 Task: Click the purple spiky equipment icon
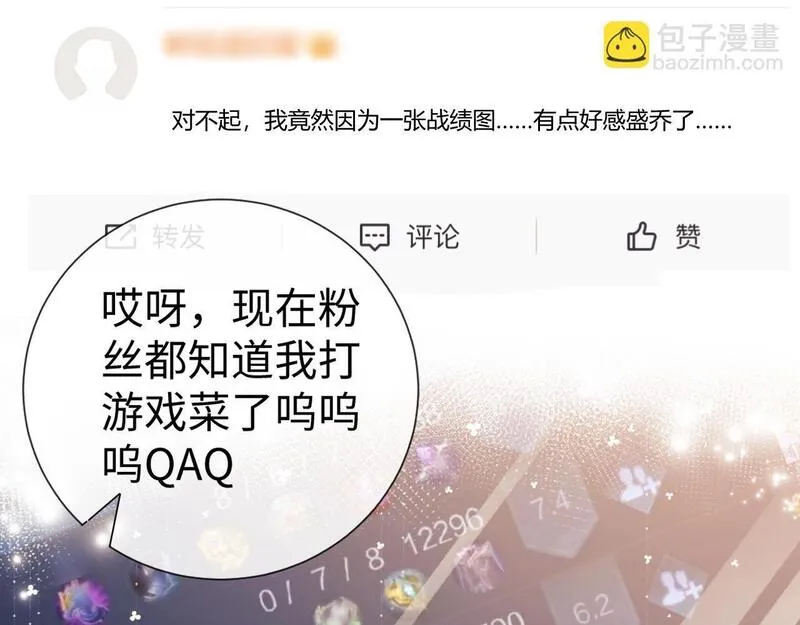pos(478,565)
